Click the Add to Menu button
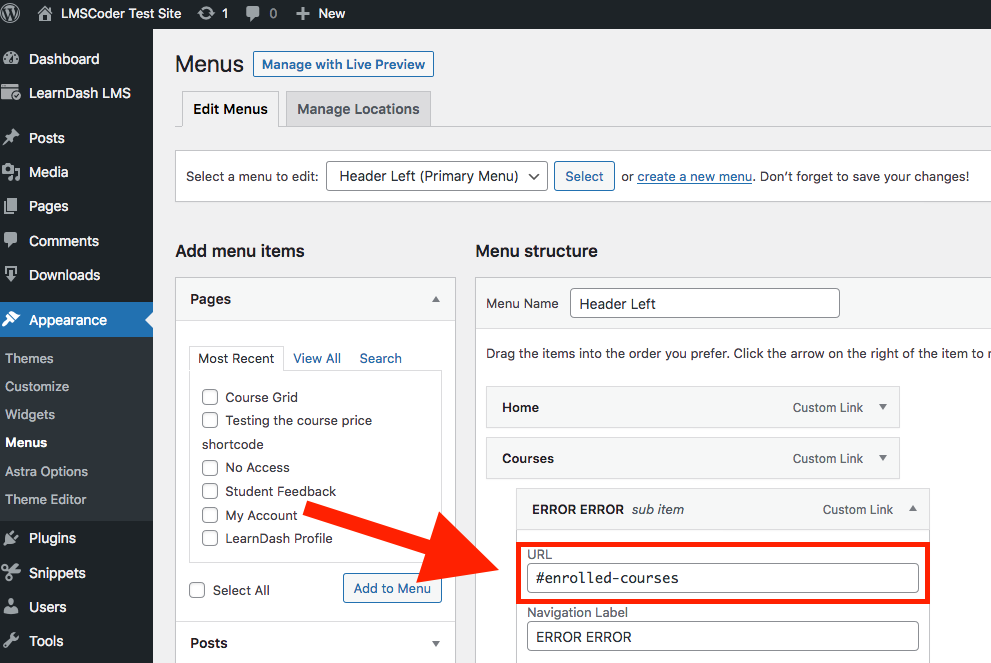991x663 pixels. (x=392, y=588)
